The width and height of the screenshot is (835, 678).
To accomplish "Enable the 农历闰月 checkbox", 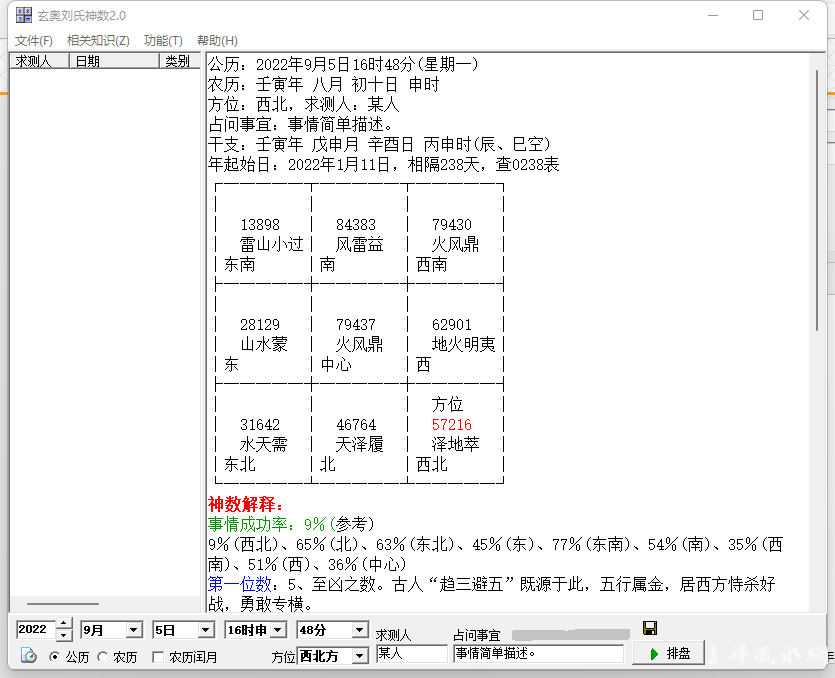I will (x=158, y=657).
